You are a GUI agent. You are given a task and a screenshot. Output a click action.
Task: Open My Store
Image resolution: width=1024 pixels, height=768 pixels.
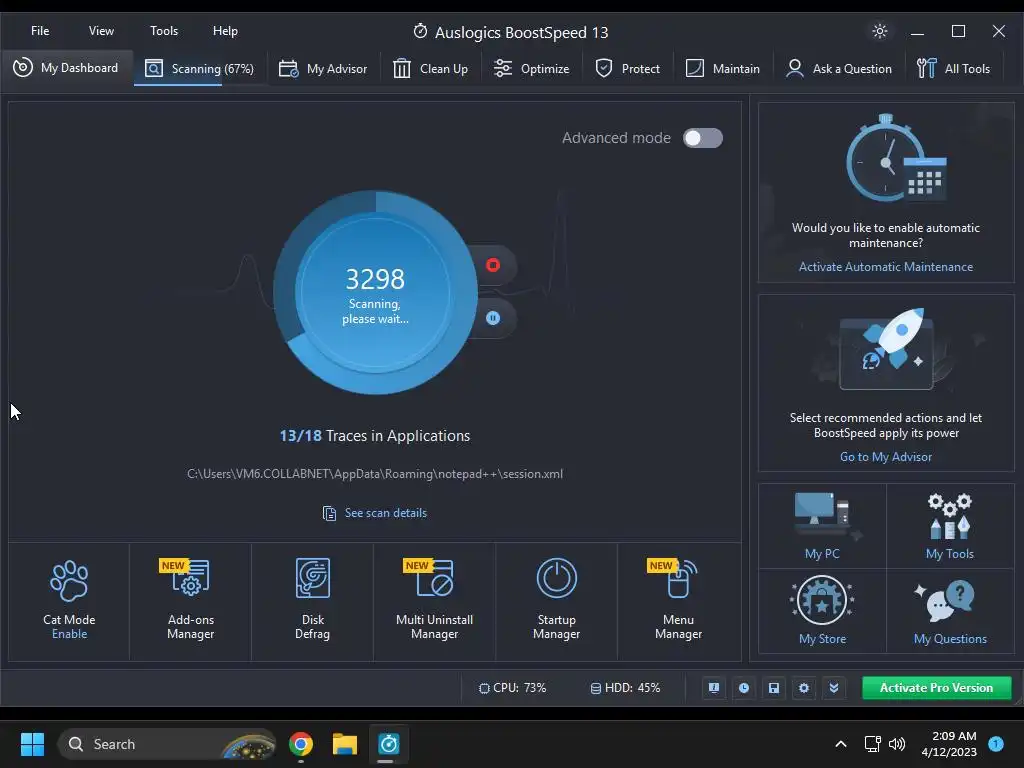pyautogui.click(x=822, y=610)
